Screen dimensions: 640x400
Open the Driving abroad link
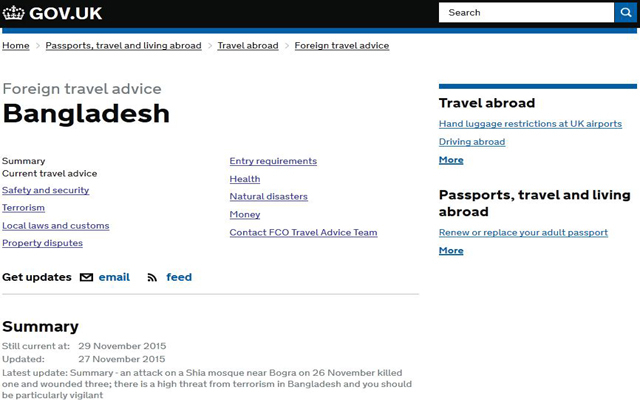click(472, 142)
